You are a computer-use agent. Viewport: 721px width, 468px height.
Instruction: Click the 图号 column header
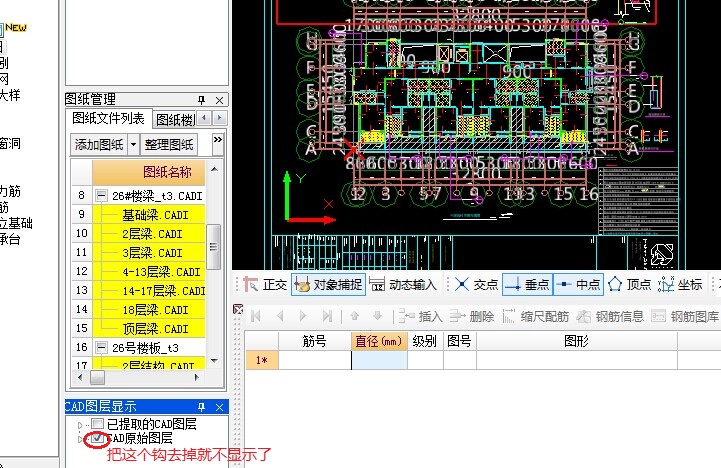click(459, 341)
